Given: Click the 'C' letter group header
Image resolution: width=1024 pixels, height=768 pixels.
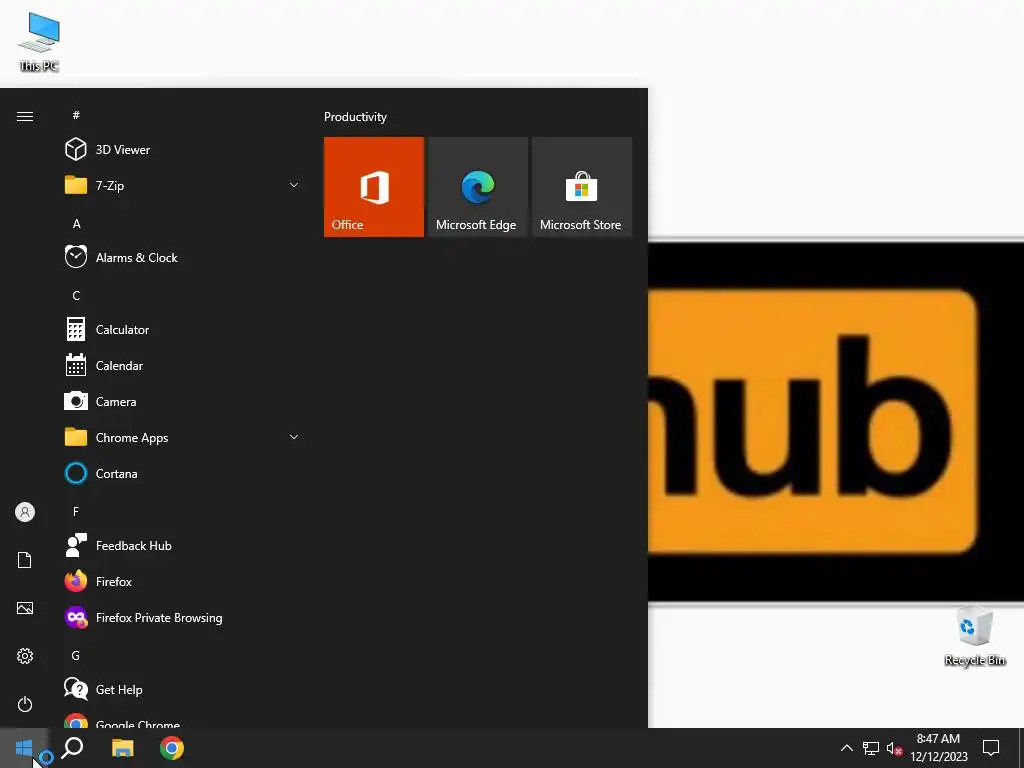Looking at the screenshot, I should click(76, 295).
